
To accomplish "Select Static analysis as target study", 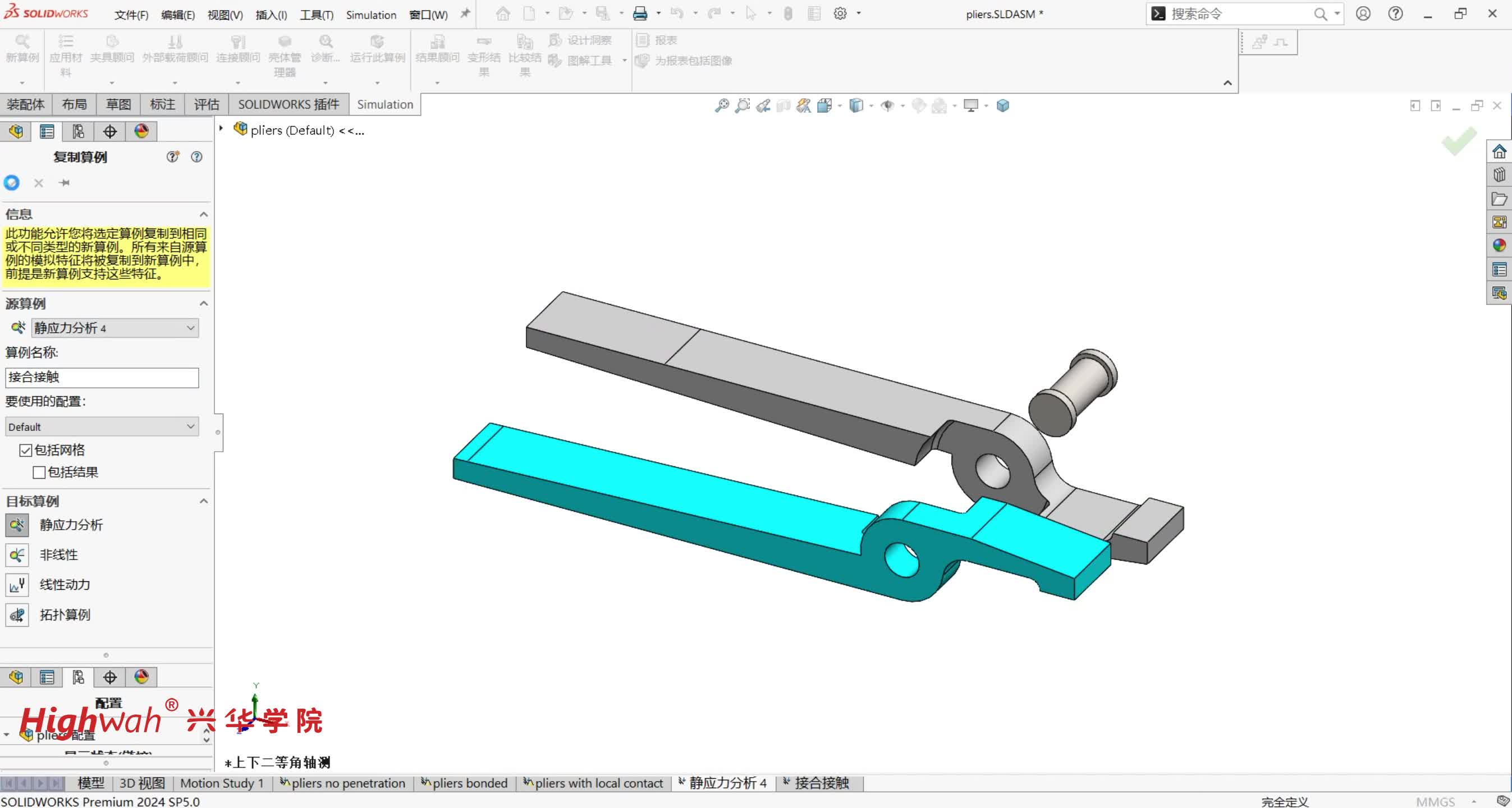I will pos(17,525).
